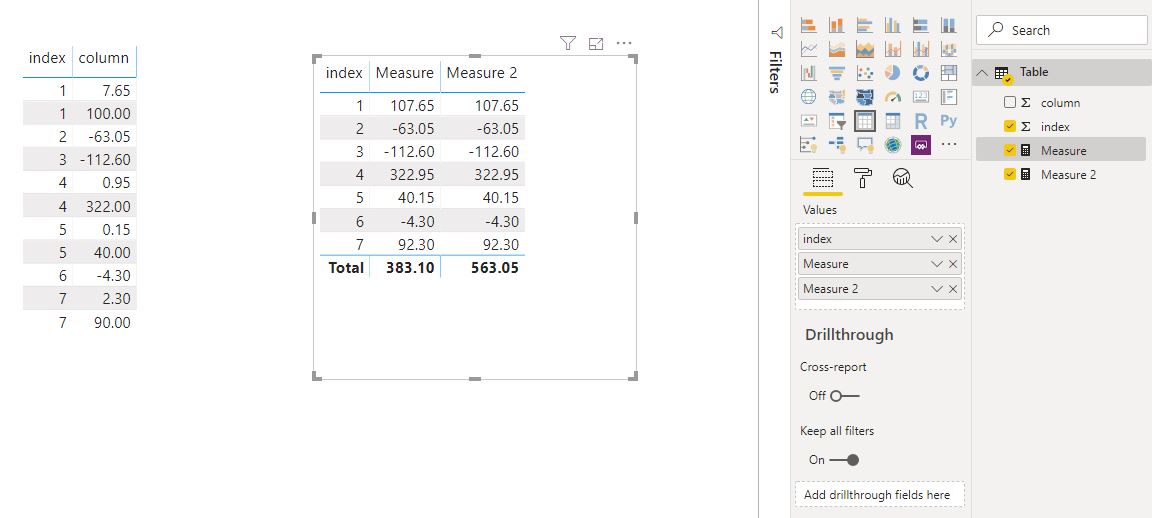This screenshot has width=1152, height=518.
Task: Turn on the Cross-report toggle
Action: click(845, 395)
